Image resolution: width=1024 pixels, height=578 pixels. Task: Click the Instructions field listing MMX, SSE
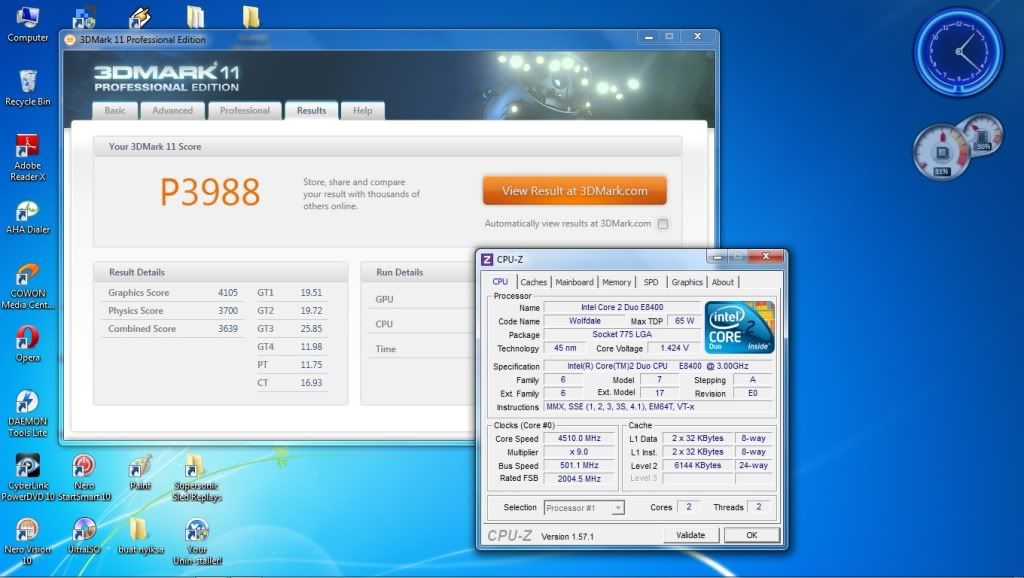[x=658, y=407]
